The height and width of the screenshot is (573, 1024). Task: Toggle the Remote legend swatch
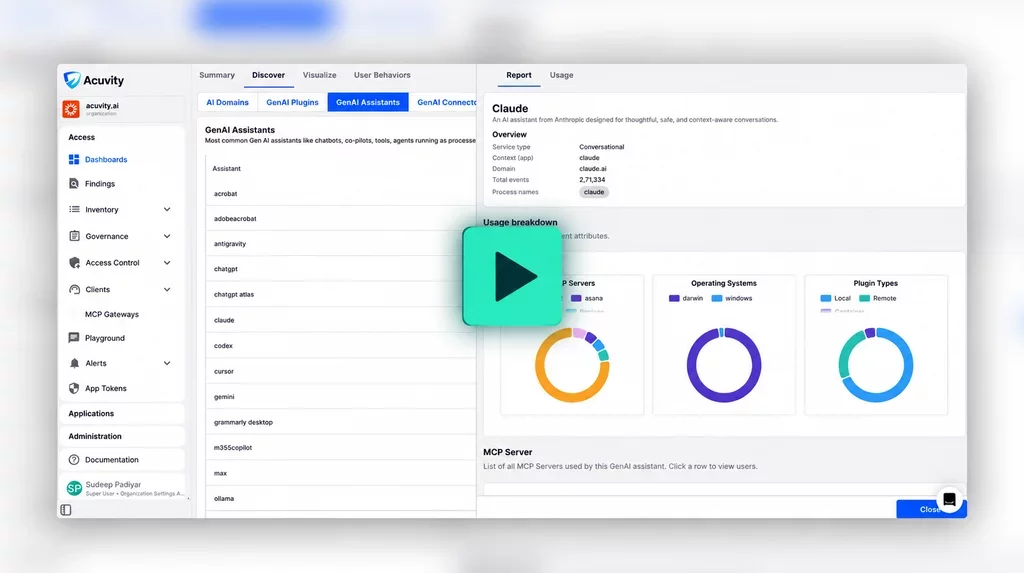click(x=864, y=298)
